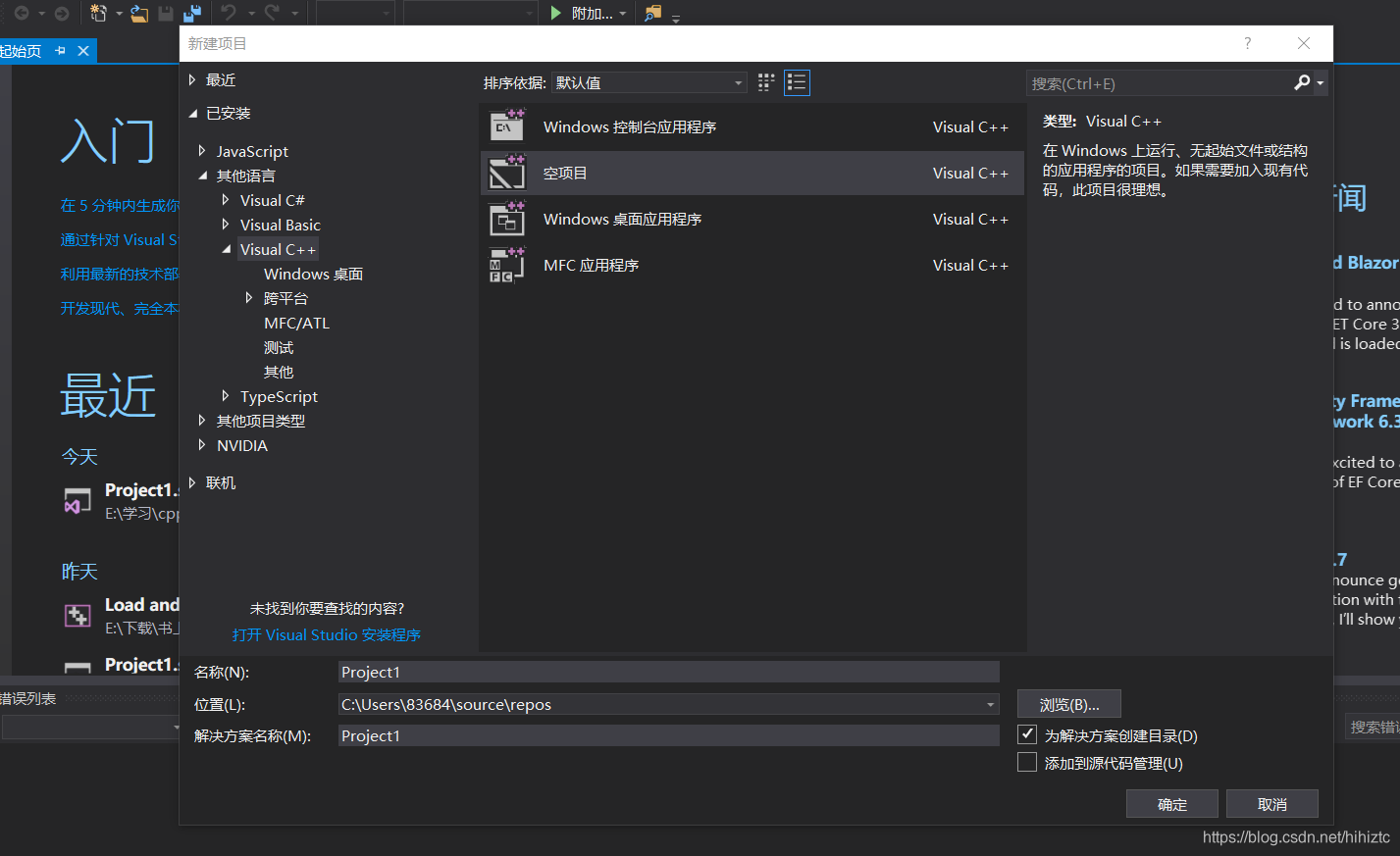The width and height of the screenshot is (1400, 856).
Task: Select Windows console application template icon
Action: [x=507, y=126]
